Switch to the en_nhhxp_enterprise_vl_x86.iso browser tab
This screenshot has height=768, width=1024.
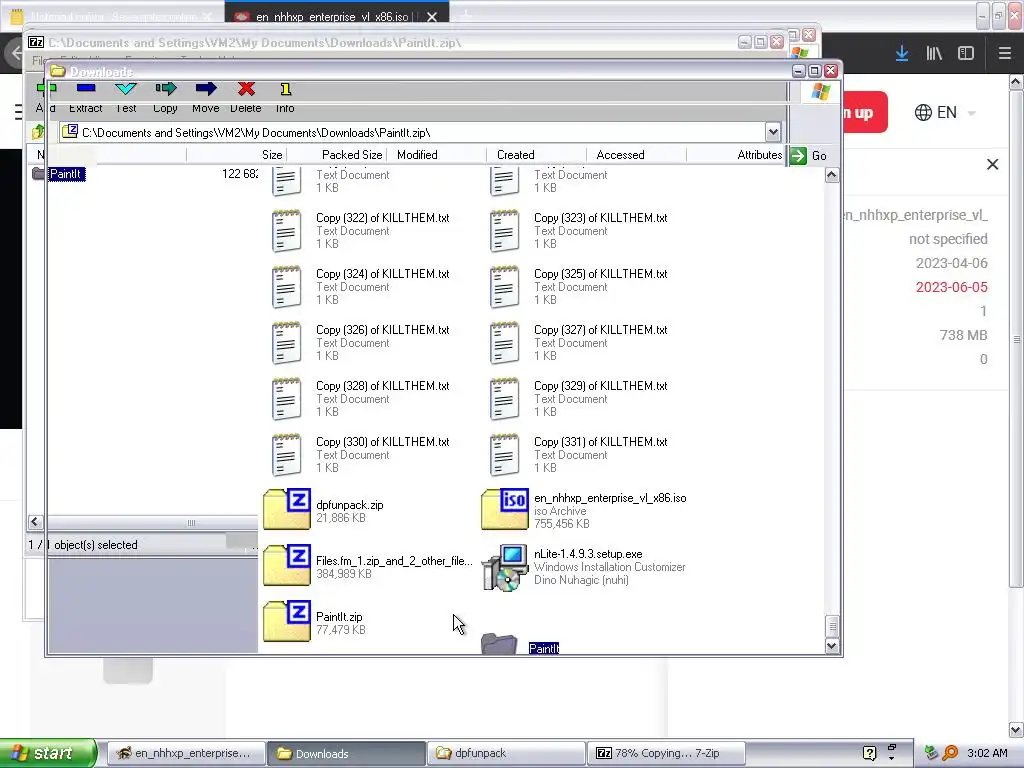[336, 16]
